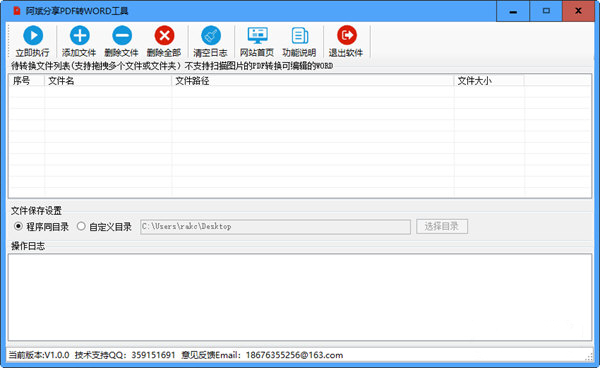This screenshot has width=600, height=368.
Task: Click the 文件路径 column header
Action: click(x=313, y=81)
